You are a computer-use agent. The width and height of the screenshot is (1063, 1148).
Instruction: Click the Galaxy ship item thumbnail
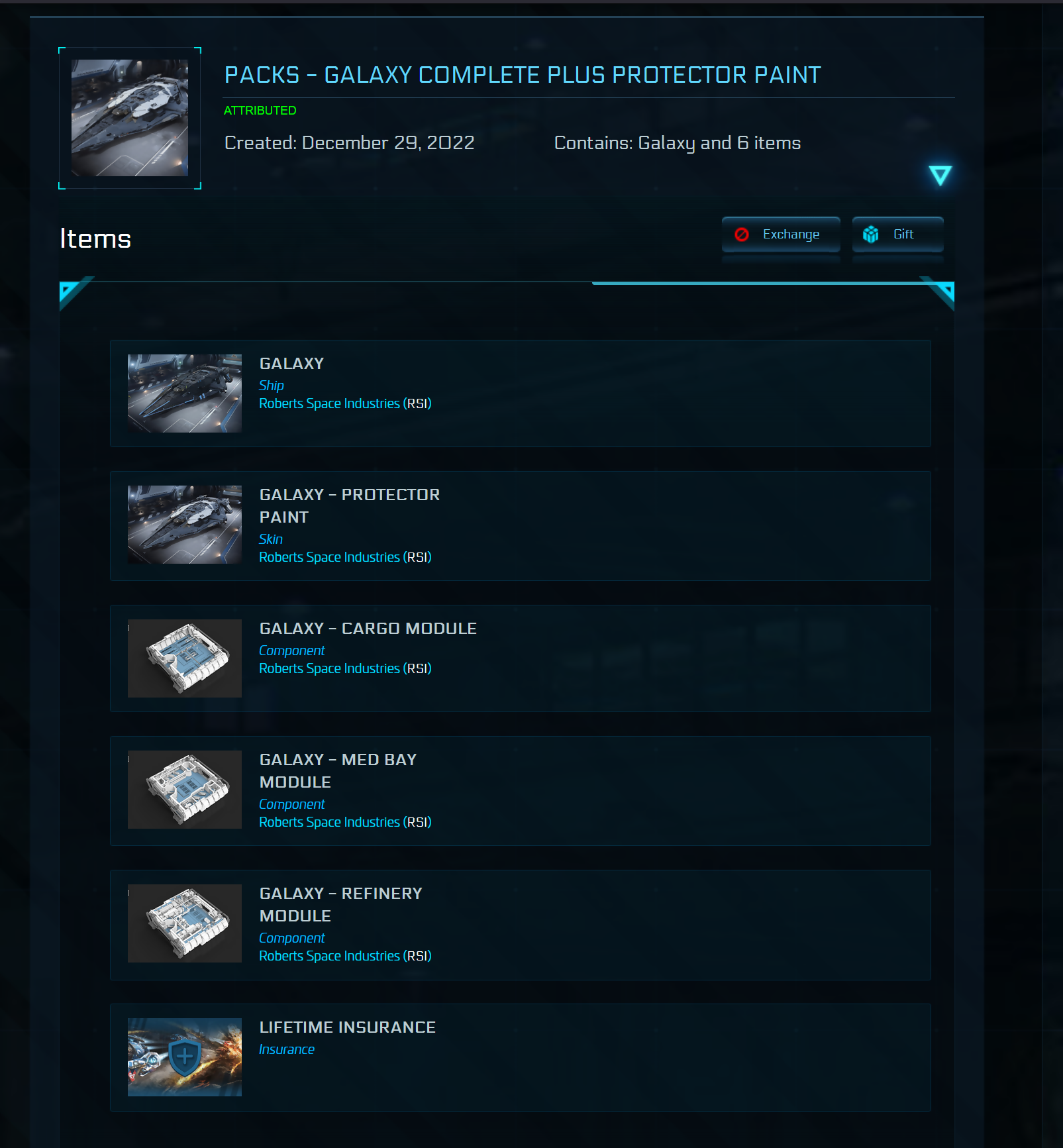tap(185, 393)
